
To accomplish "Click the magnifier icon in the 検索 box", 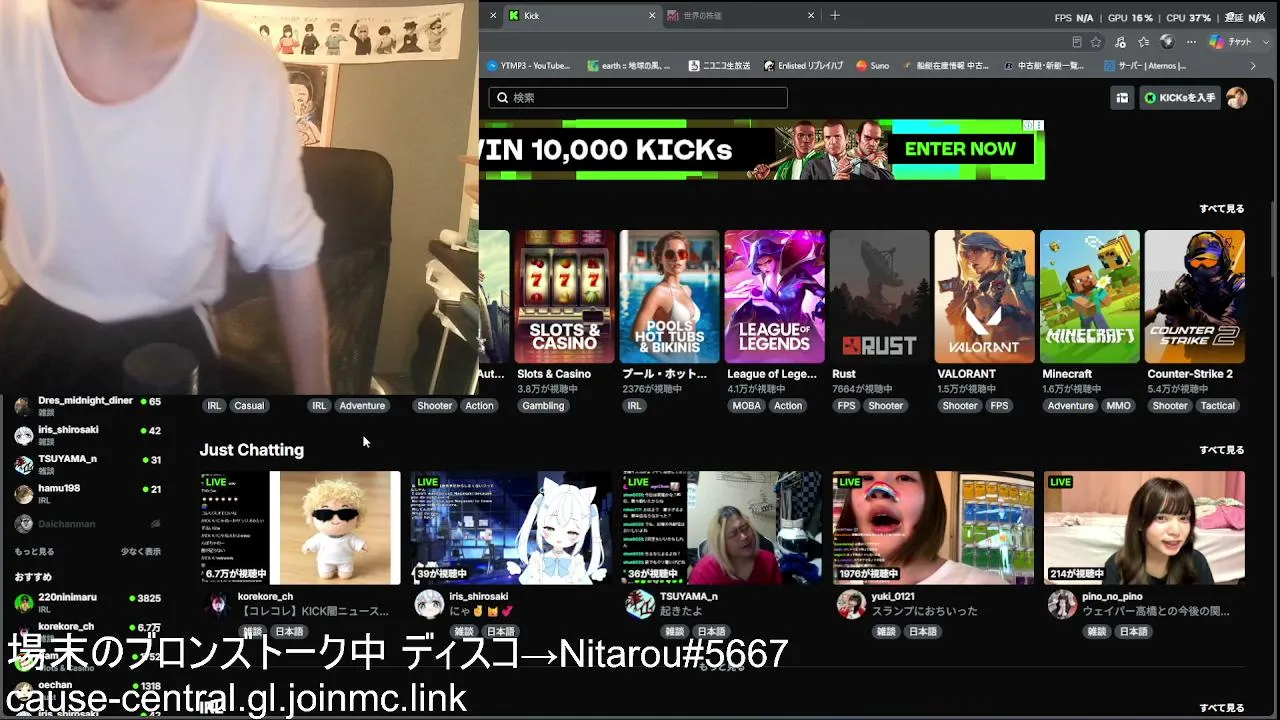I will click(x=500, y=98).
